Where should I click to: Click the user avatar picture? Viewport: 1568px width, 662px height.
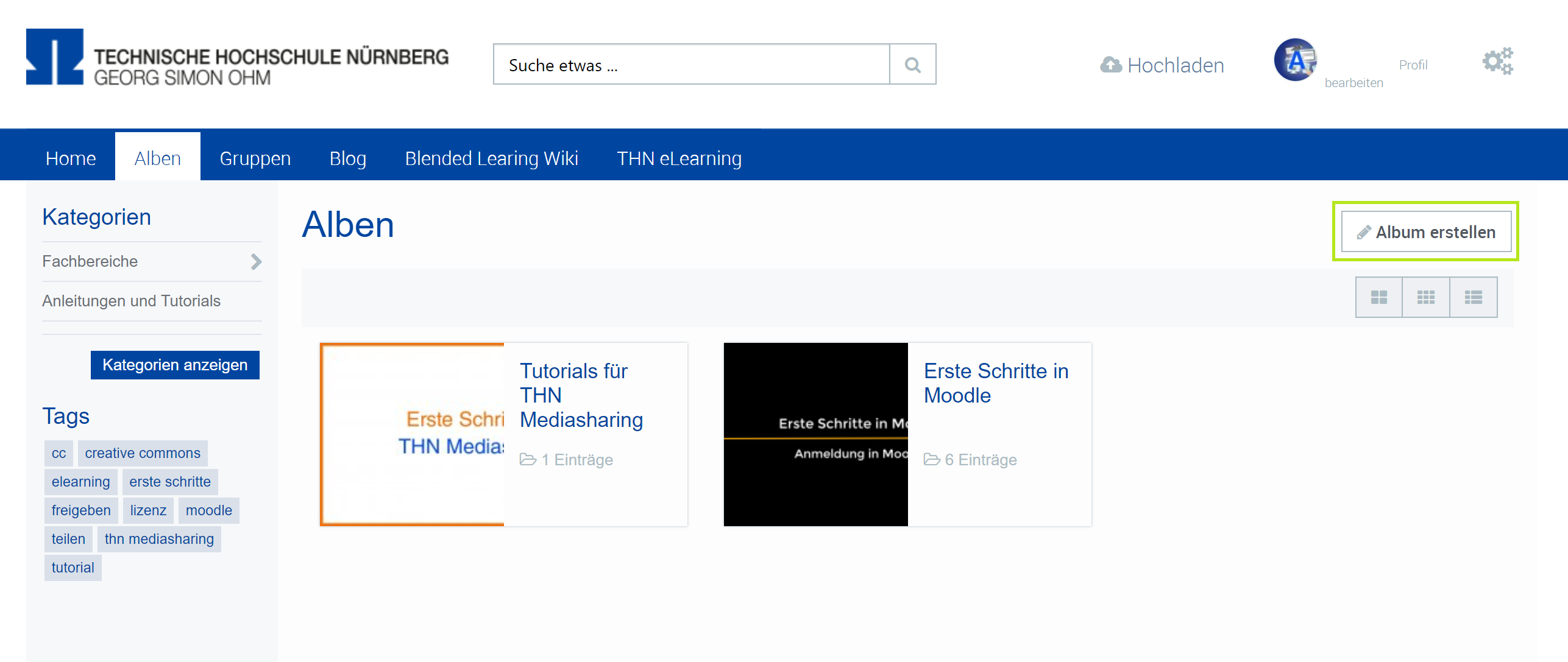click(x=1295, y=60)
